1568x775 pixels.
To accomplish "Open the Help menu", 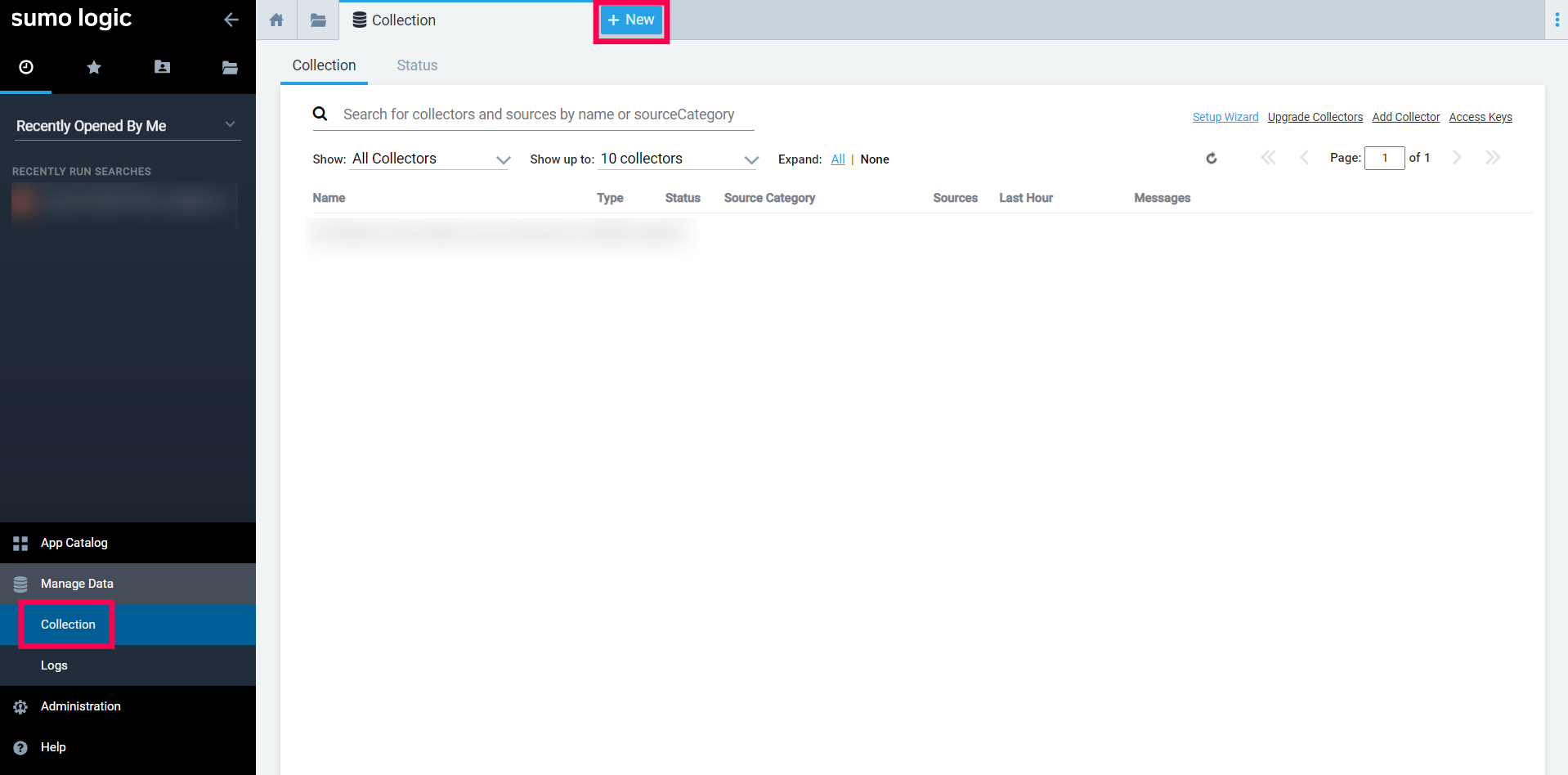I will tap(128, 747).
